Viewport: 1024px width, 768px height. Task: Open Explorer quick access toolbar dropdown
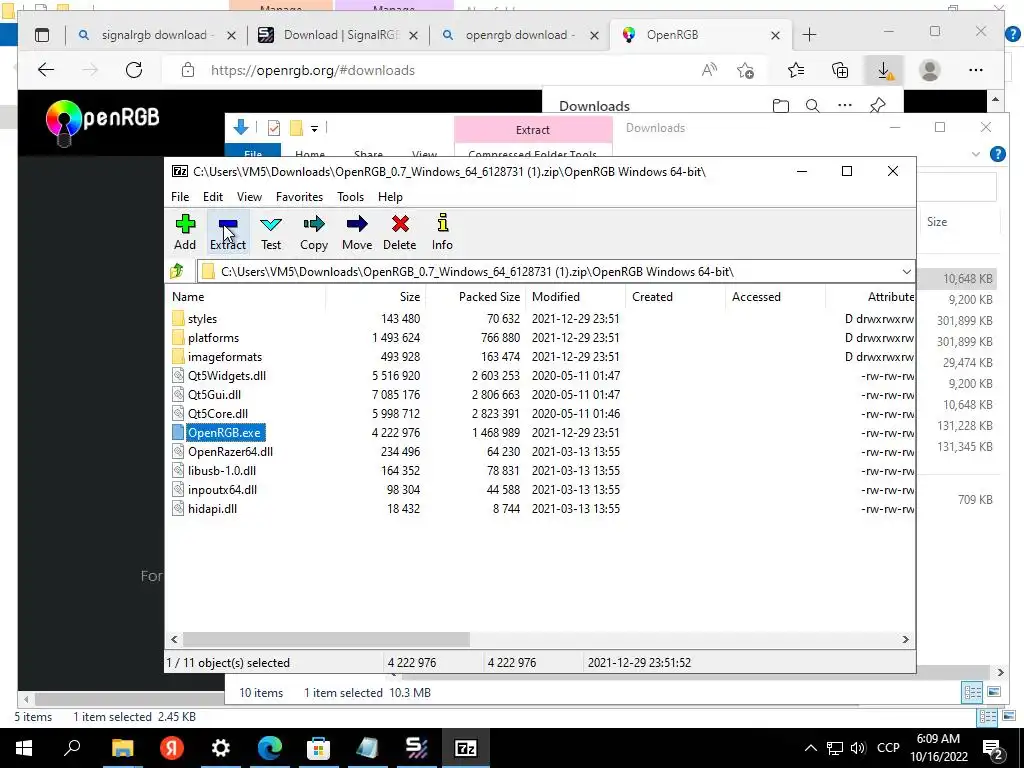[315, 129]
